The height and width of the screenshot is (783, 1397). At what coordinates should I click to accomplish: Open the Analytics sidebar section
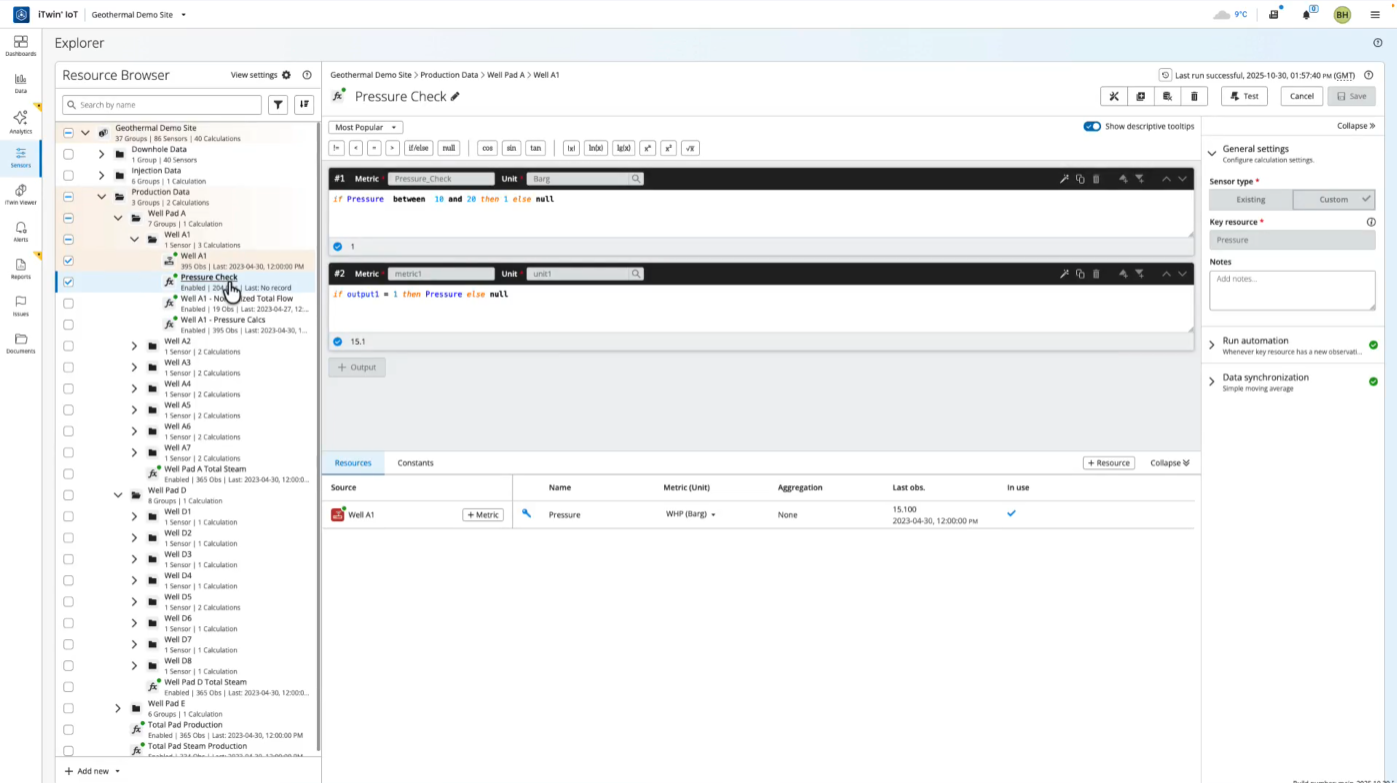tap(20, 122)
